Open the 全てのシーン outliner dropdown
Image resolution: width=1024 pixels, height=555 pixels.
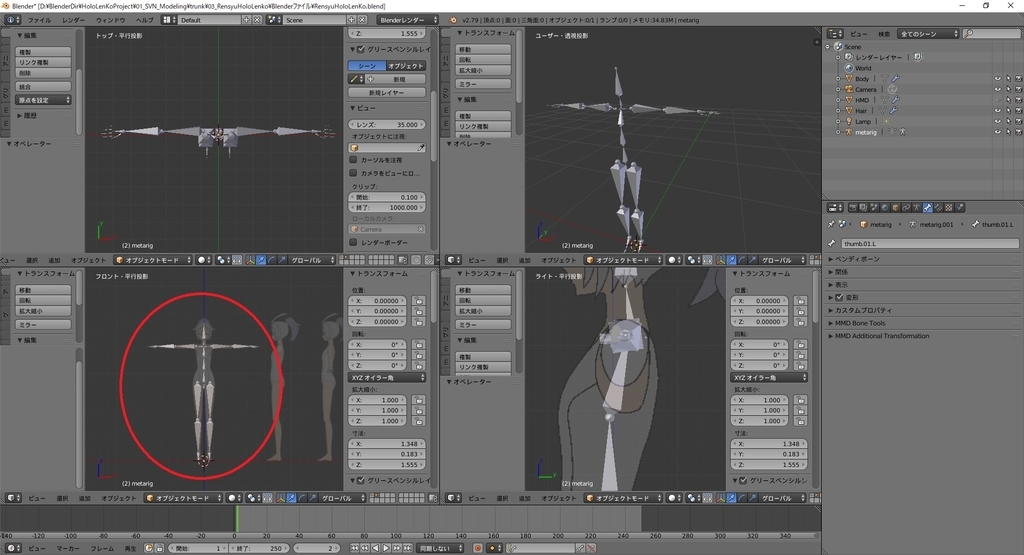pos(928,33)
